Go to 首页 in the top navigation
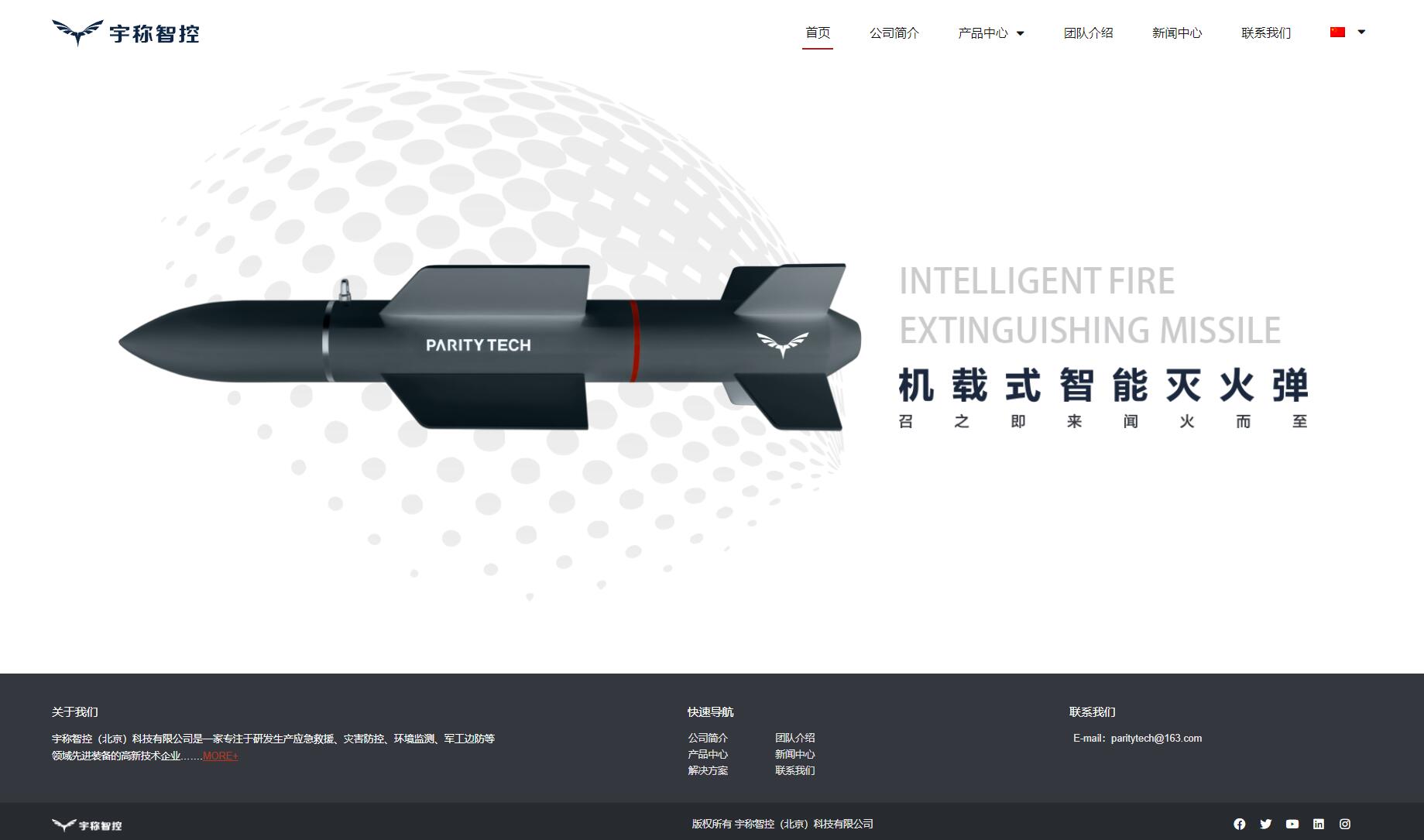 tap(818, 33)
